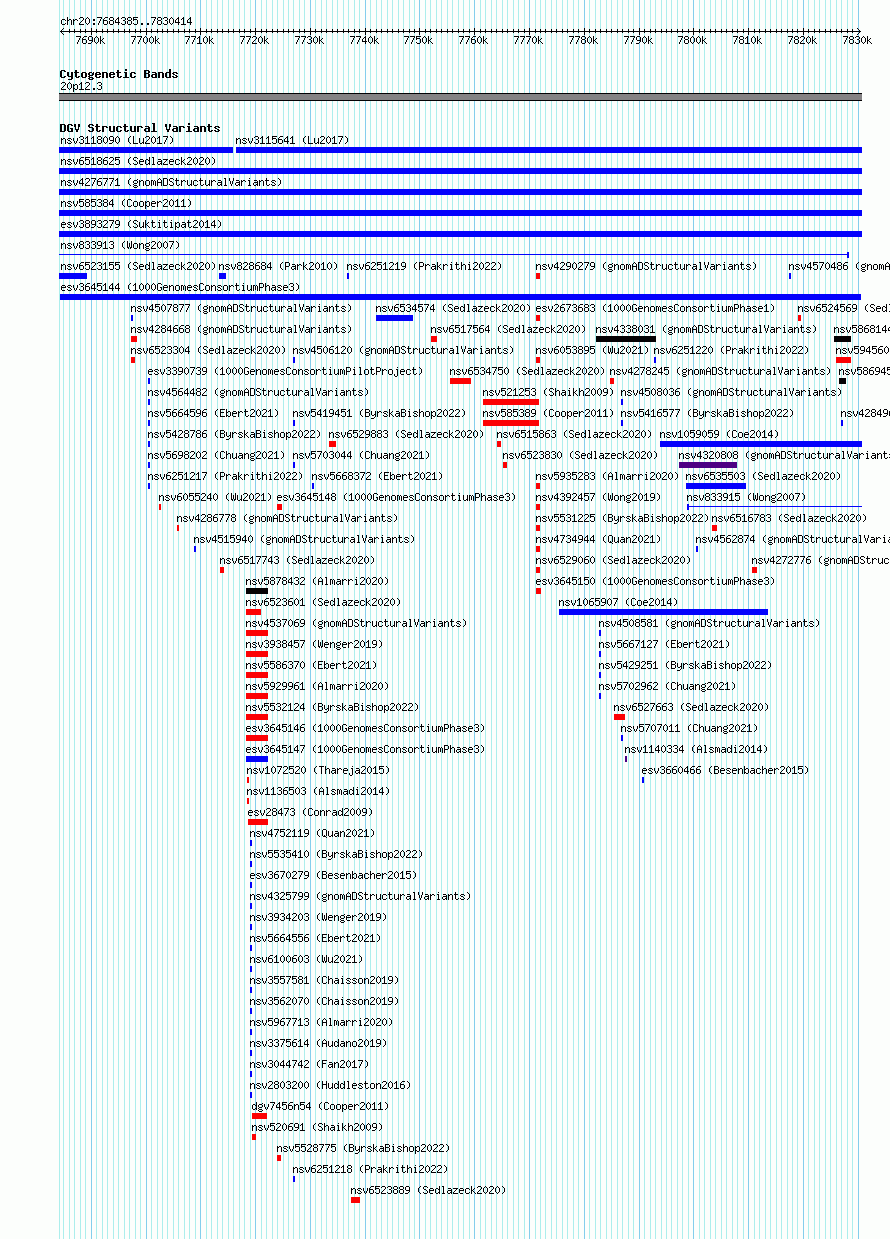Select long blue bar of nsv1065907 (Coe2014)

pos(663,612)
